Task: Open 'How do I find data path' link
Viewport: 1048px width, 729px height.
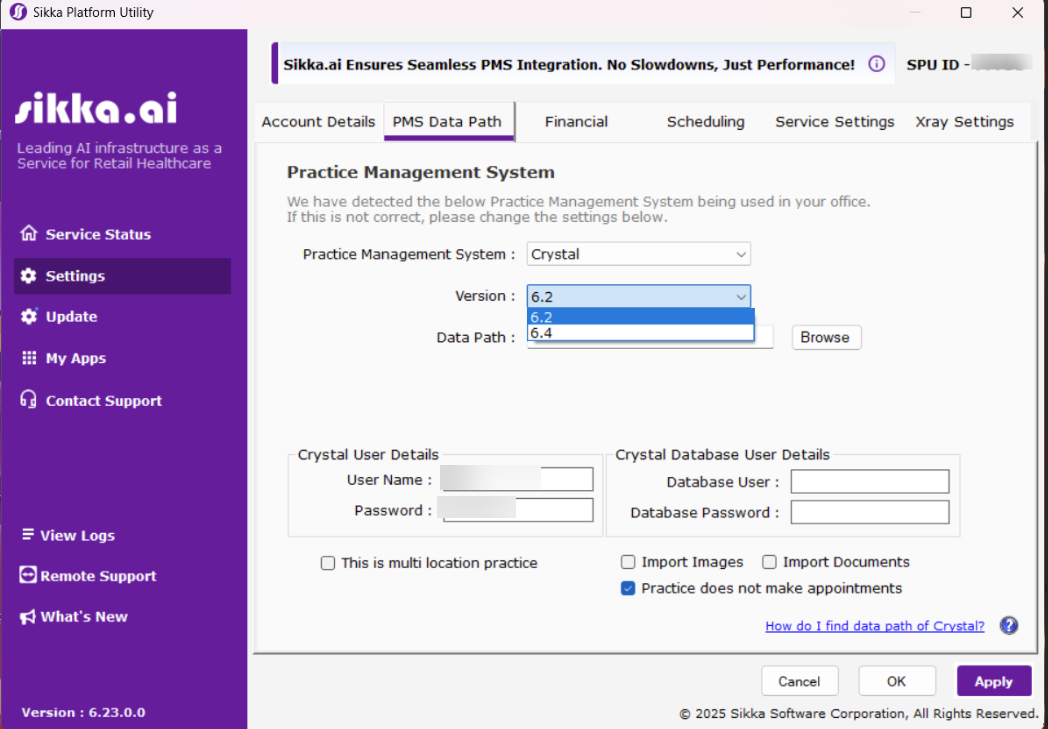Action: click(x=874, y=626)
